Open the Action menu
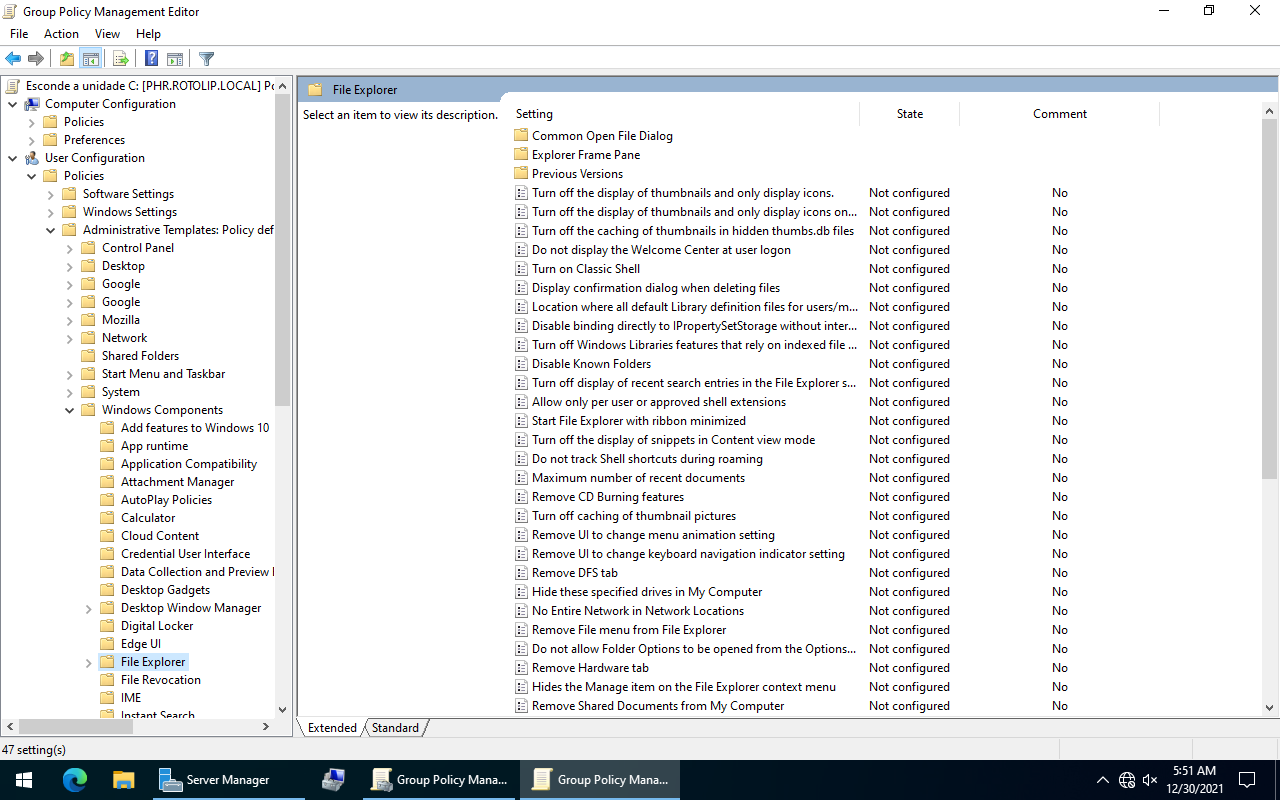Viewport: 1280px width, 800px height. tap(61, 34)
